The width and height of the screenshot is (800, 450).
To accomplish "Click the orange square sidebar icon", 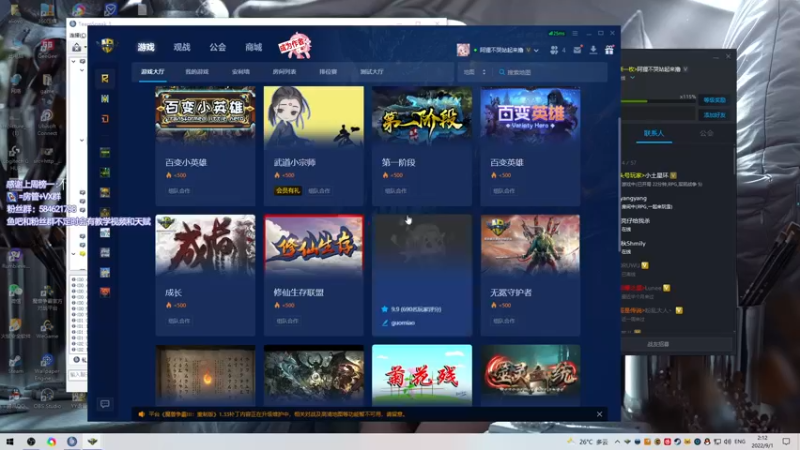I will pos(105,118).
